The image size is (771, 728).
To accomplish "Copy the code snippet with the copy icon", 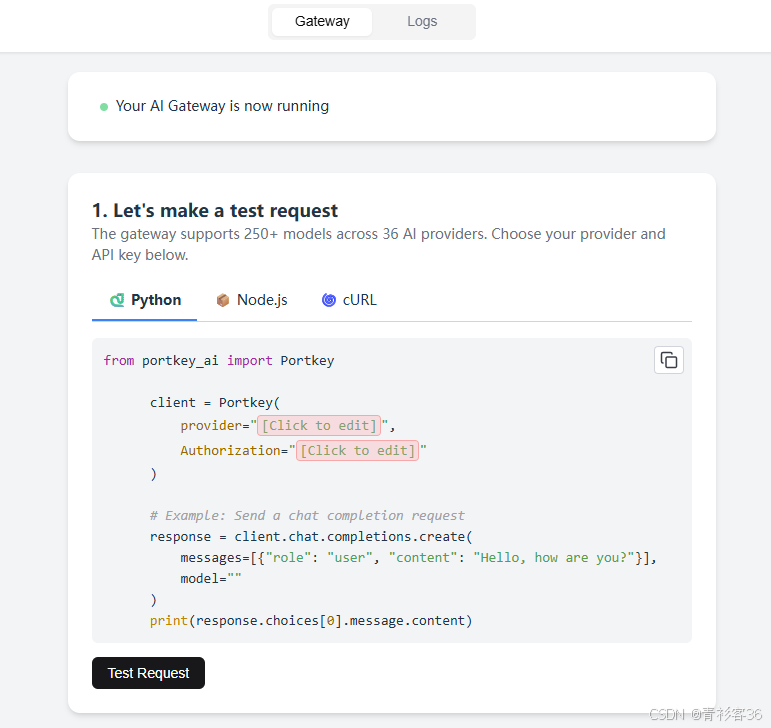I will coord(668,360).
